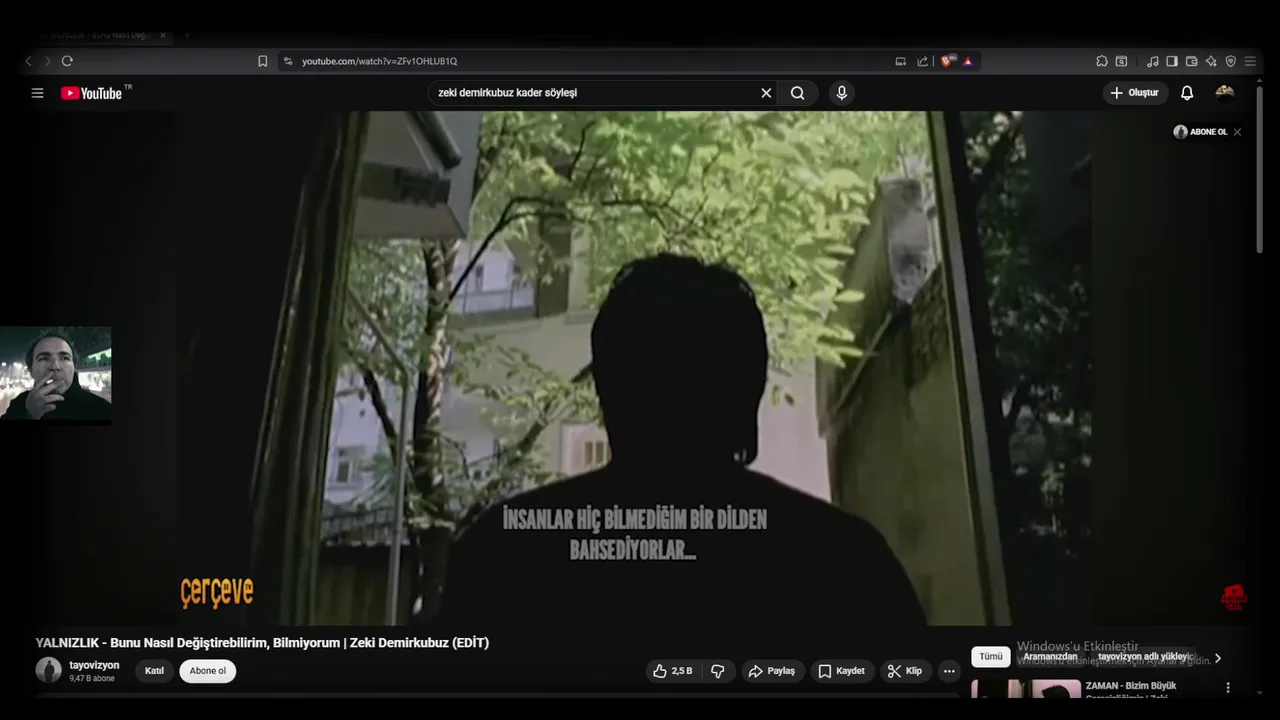Open Brave Shields lion icon
1280x720 pixels.
pyautogui.click(x=948, y=61)
